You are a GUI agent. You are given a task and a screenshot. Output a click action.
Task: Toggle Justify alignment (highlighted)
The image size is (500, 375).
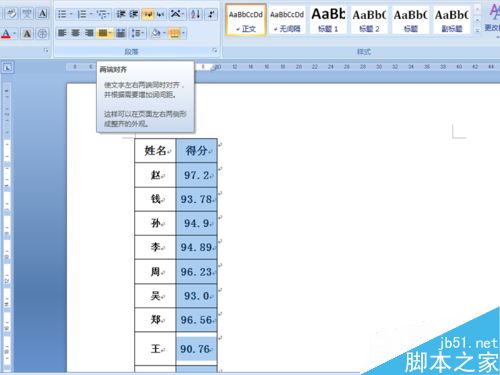coord(103,33)
